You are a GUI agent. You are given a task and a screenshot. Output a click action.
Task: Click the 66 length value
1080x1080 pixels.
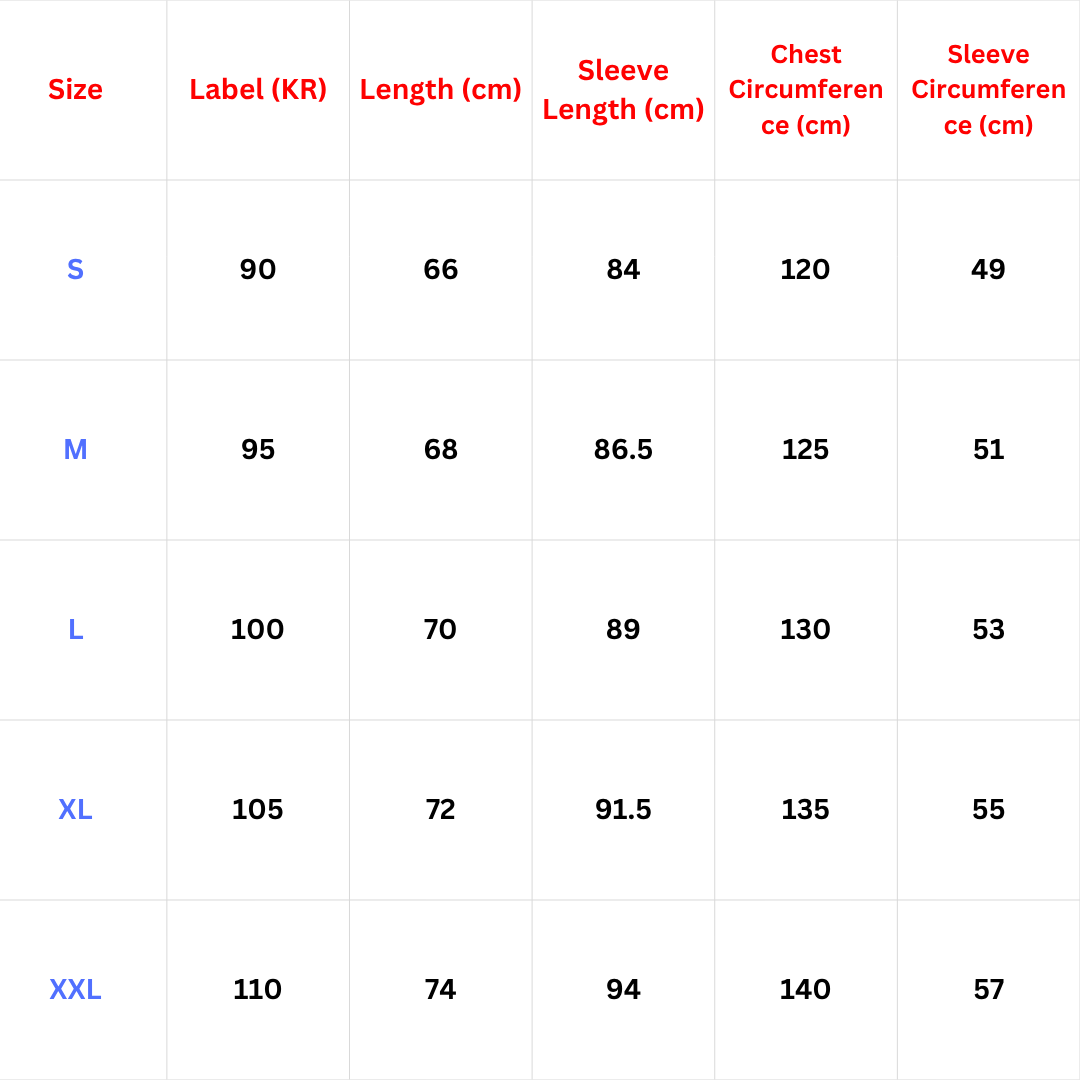click(x=441, y=270)
